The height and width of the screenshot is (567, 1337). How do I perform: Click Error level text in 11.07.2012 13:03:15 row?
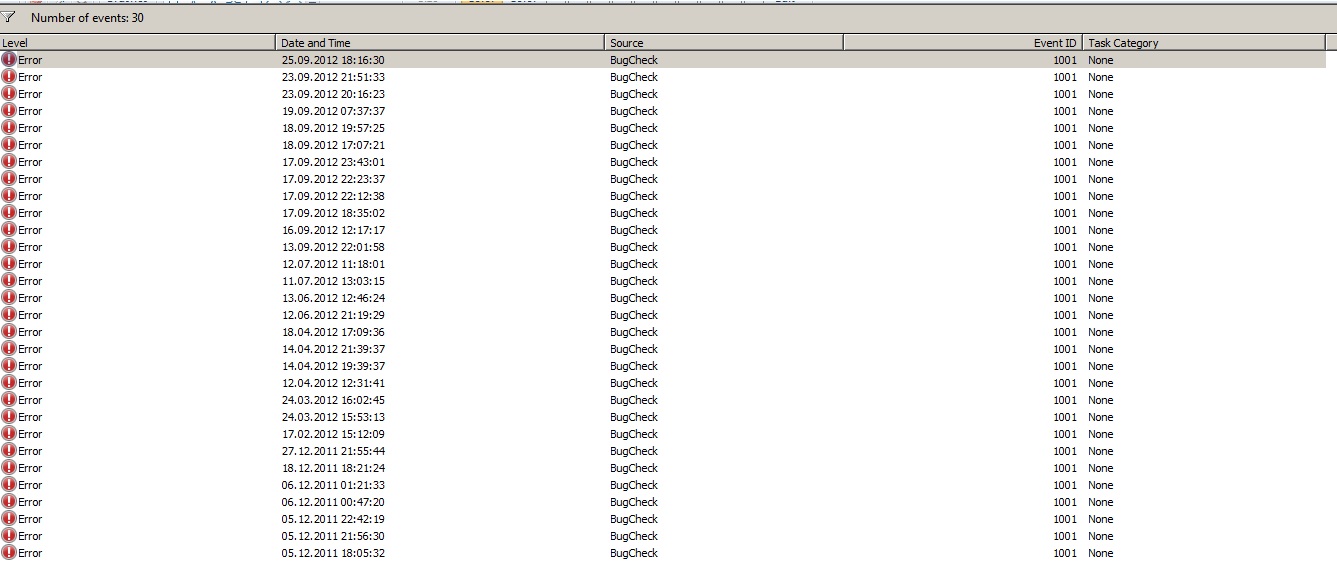coord(30,281)
